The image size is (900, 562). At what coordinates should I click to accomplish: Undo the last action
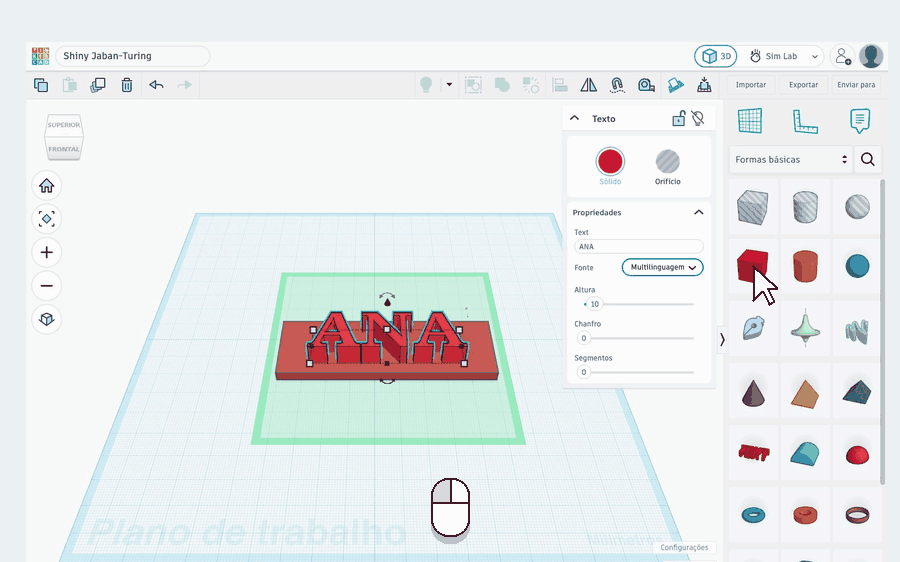click(156, 85)
